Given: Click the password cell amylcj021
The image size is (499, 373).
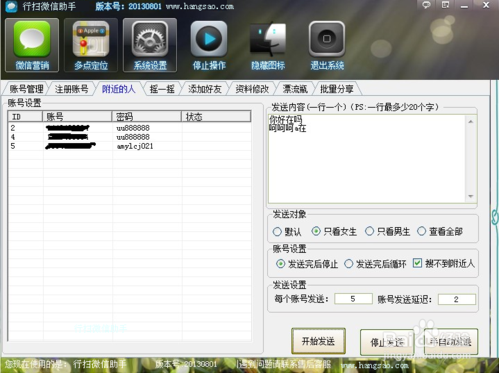Looking at the screenshot, I should coord(135,146).
